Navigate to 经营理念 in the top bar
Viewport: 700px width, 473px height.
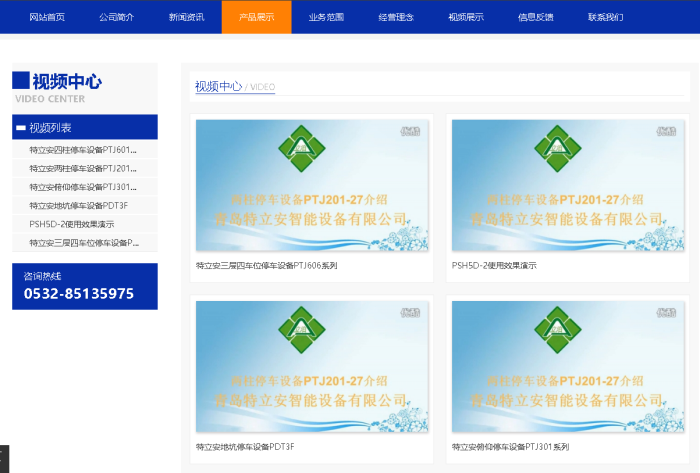coord(397,17)
